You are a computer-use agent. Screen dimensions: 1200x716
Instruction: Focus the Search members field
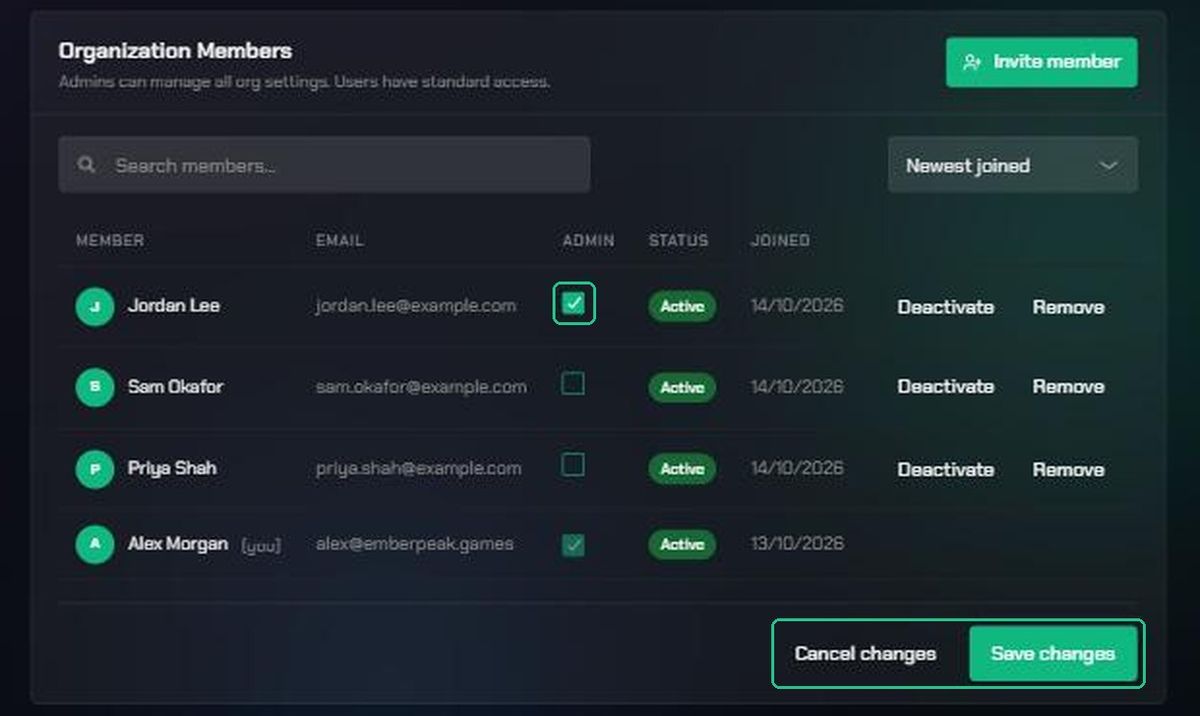pos(324,165)
